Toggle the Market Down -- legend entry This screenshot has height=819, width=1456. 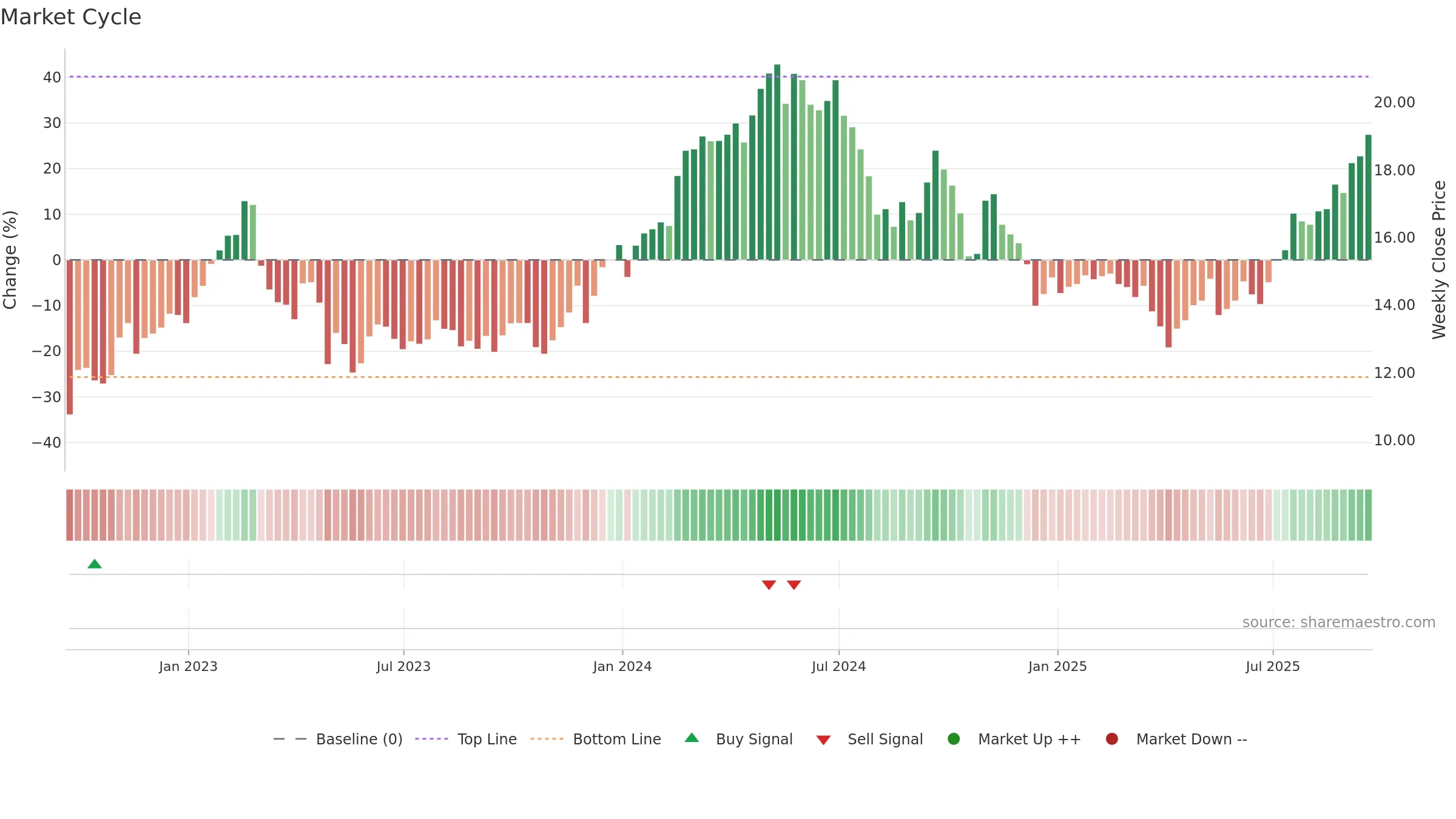point(1176,739)
